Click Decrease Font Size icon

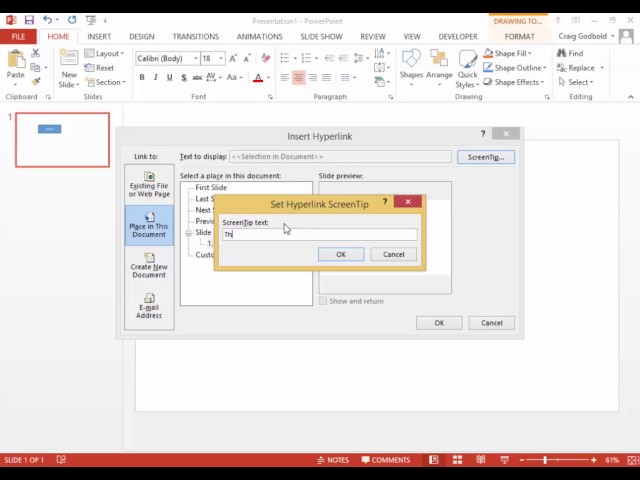[x=247, y=58]
